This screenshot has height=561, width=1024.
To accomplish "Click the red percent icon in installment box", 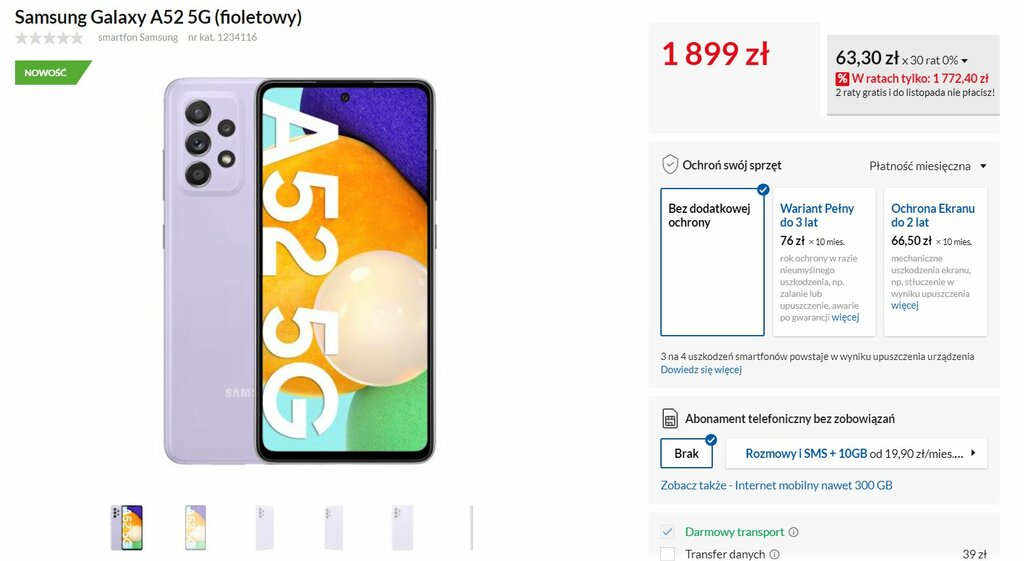I will click(842, 78).
